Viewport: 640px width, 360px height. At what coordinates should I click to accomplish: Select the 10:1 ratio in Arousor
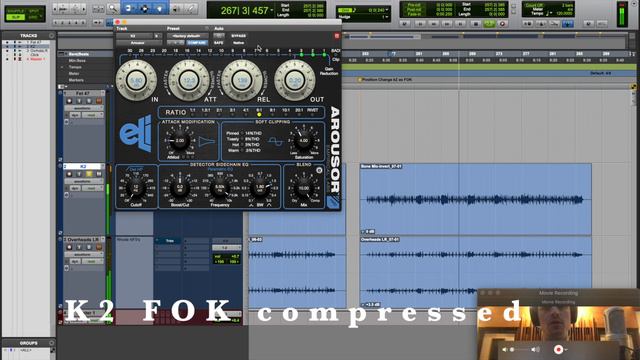click(286, 112)
